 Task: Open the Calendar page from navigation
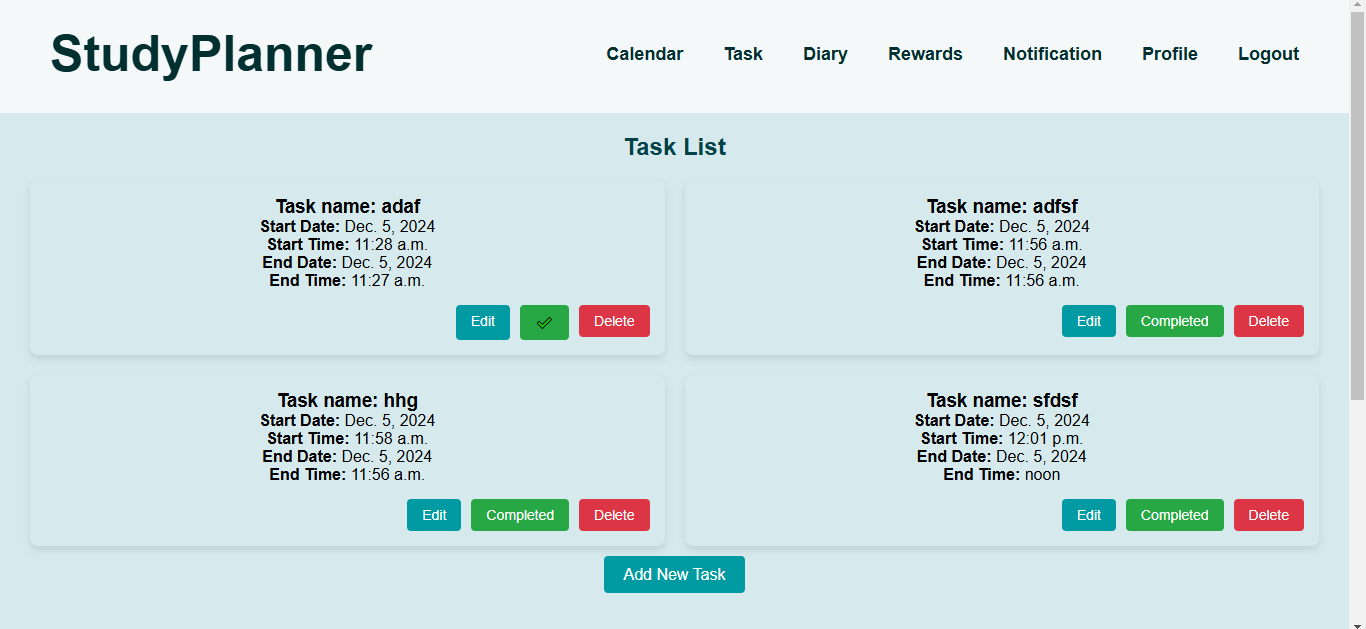click(x=644, y=54)
